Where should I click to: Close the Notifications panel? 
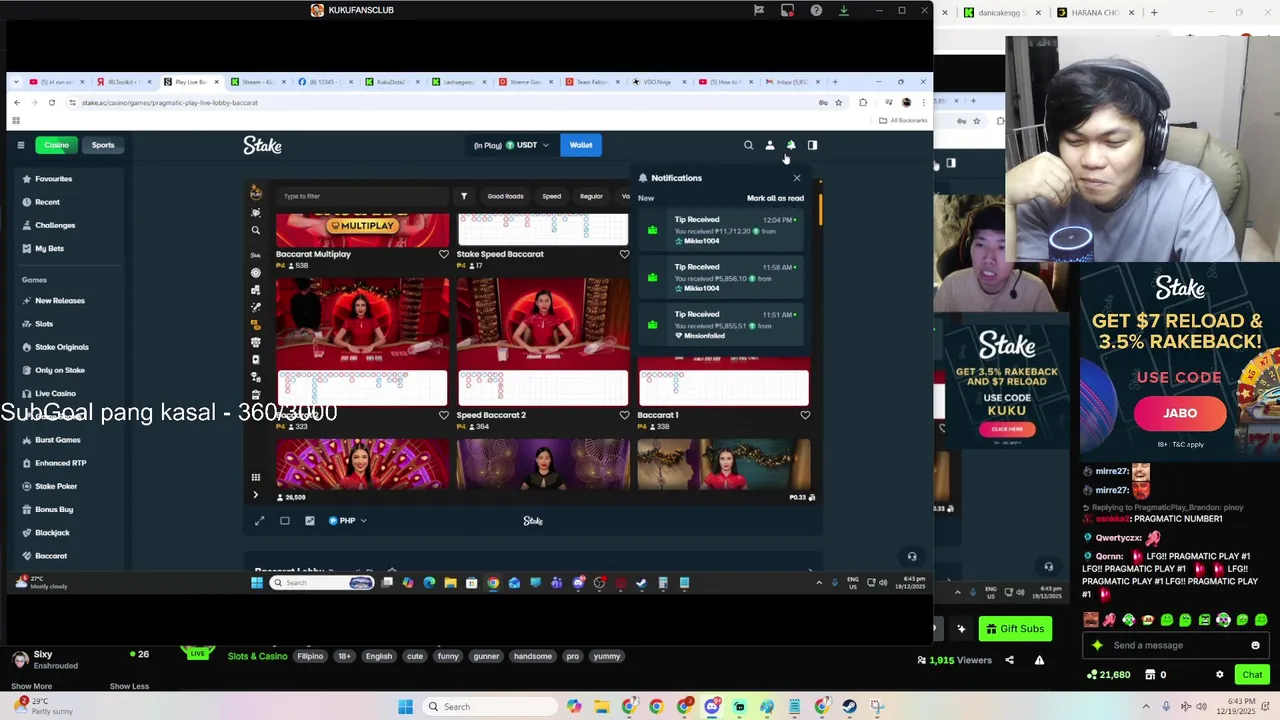(797, 178)
